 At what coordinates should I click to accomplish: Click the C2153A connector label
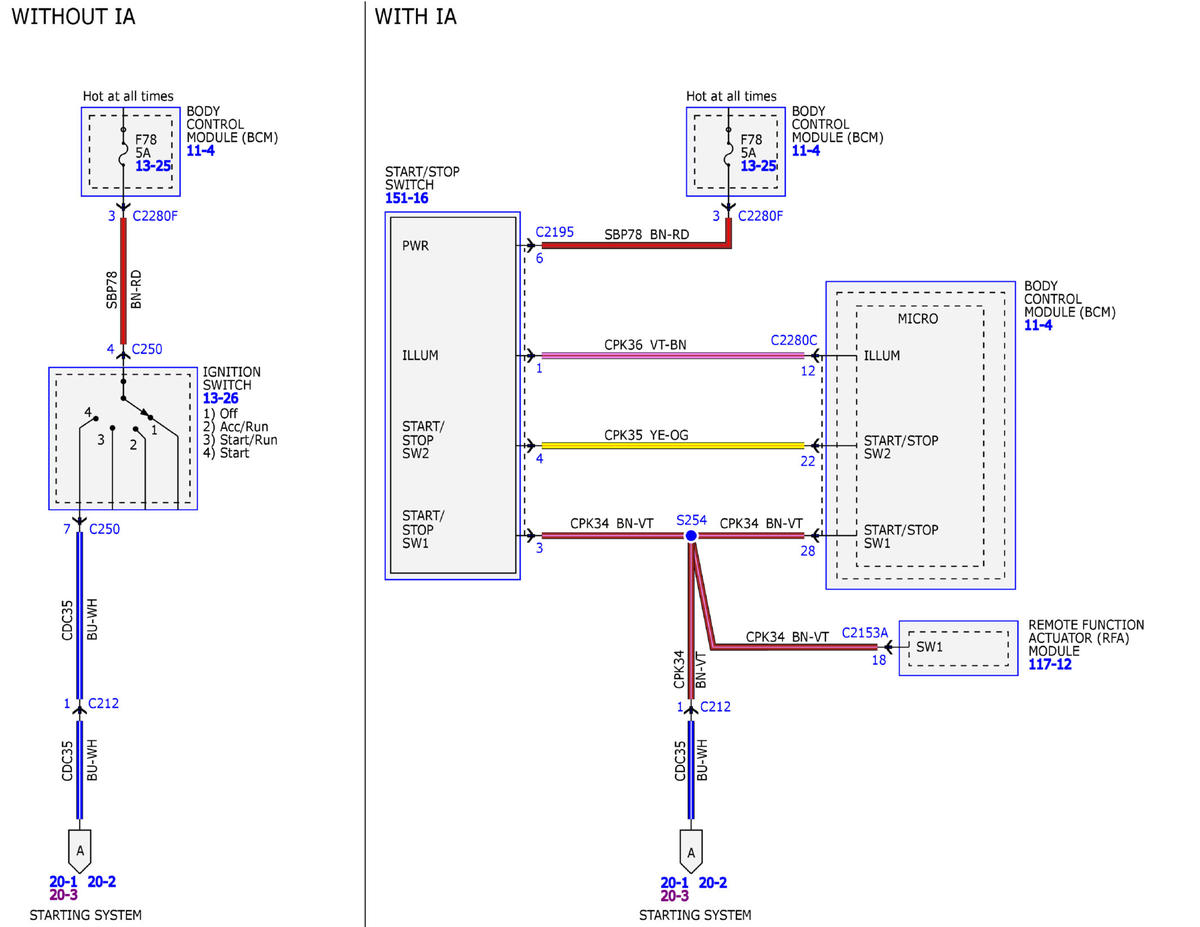[865, 632]
